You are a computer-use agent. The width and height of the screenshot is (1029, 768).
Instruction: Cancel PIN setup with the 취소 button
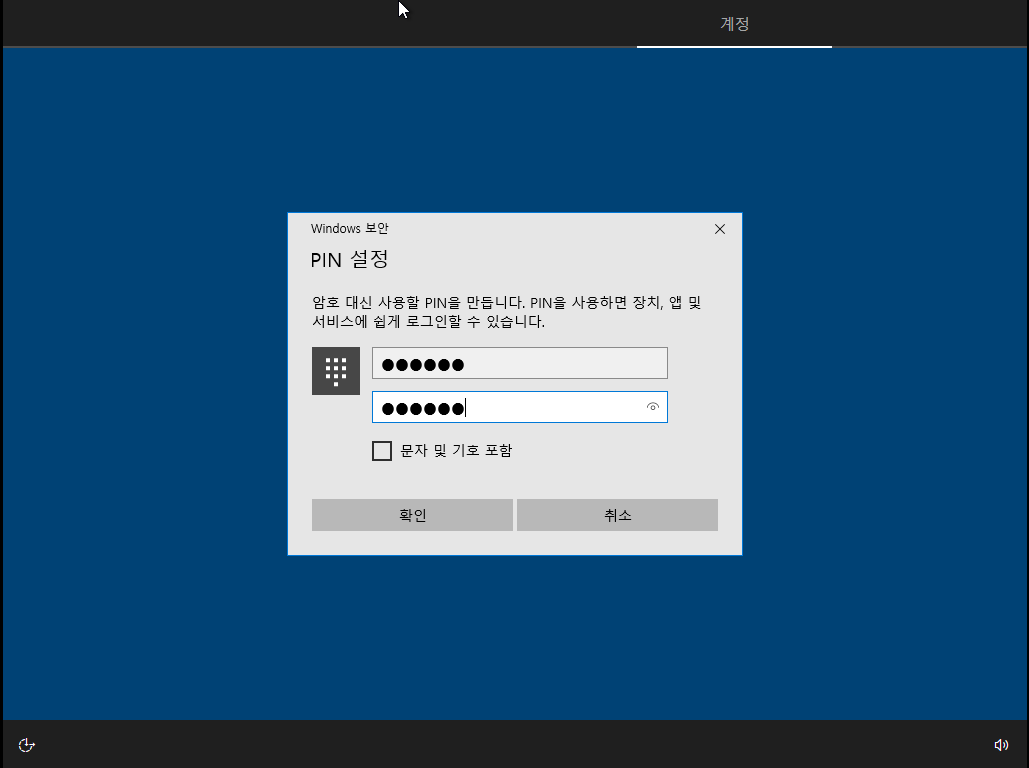tap(617, 515)
